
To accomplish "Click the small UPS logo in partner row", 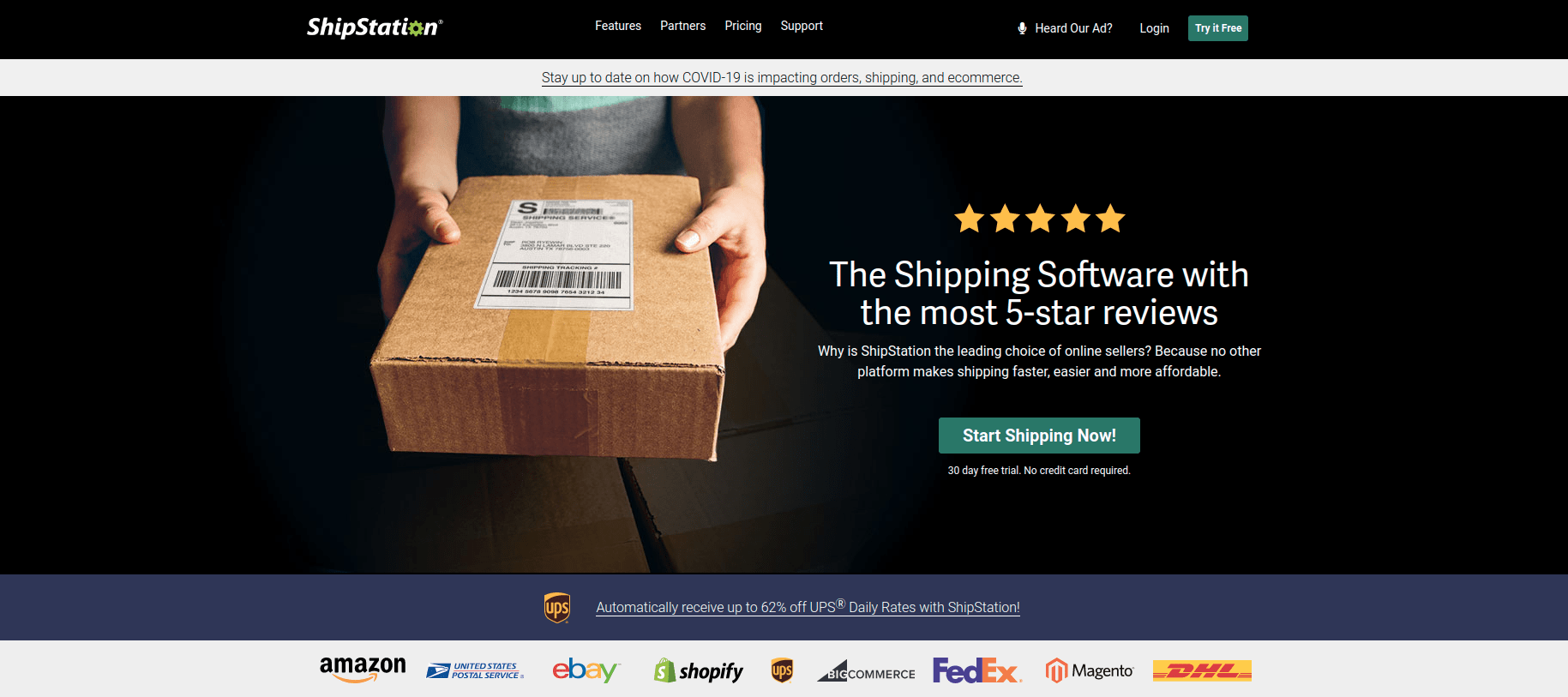I will click(x=782, y=670).
